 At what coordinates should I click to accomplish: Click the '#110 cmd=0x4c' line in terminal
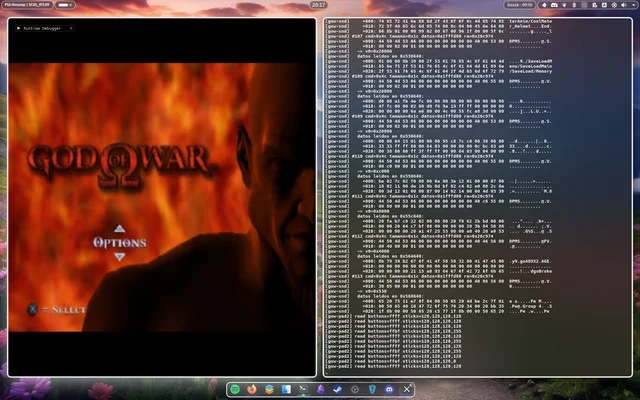point(422,156)
